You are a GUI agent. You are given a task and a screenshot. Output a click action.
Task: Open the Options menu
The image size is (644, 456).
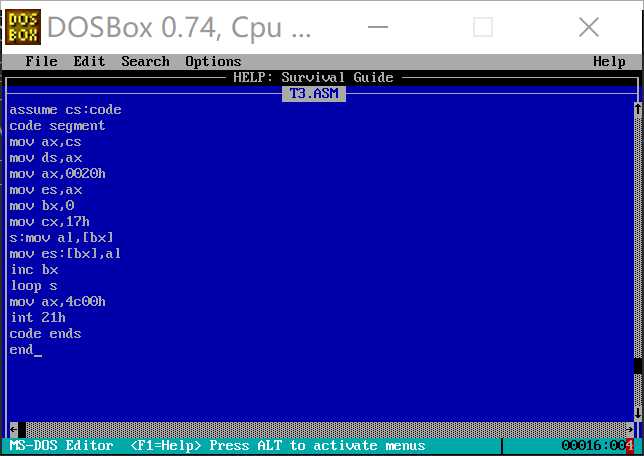[213, 62]
